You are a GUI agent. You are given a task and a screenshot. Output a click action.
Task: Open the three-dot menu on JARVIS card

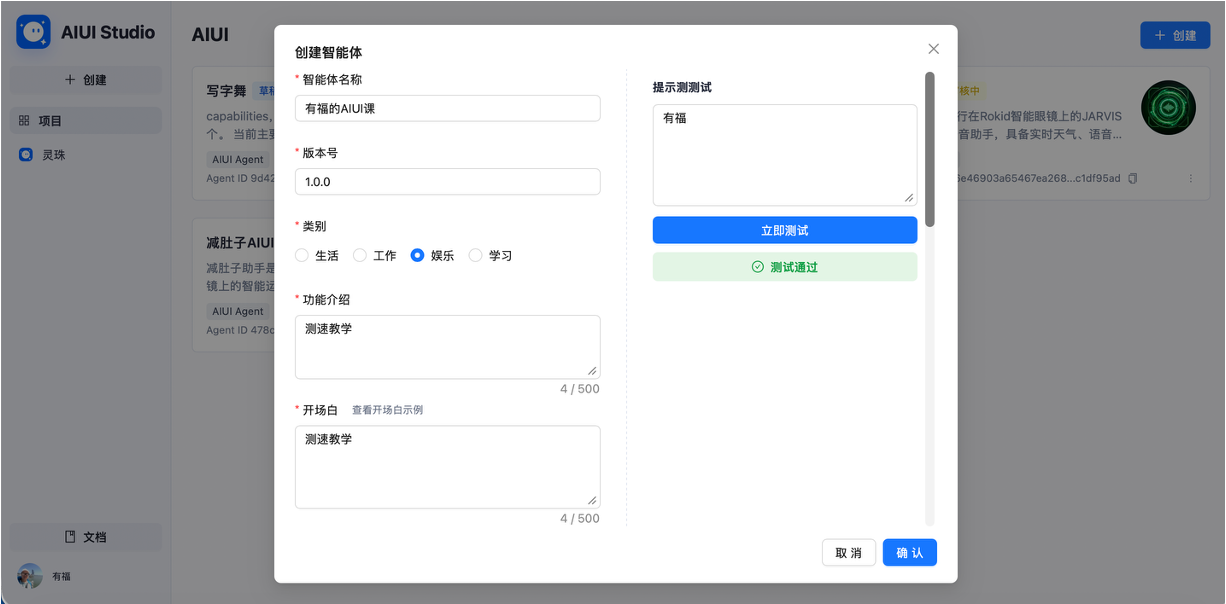(1191, 179)
